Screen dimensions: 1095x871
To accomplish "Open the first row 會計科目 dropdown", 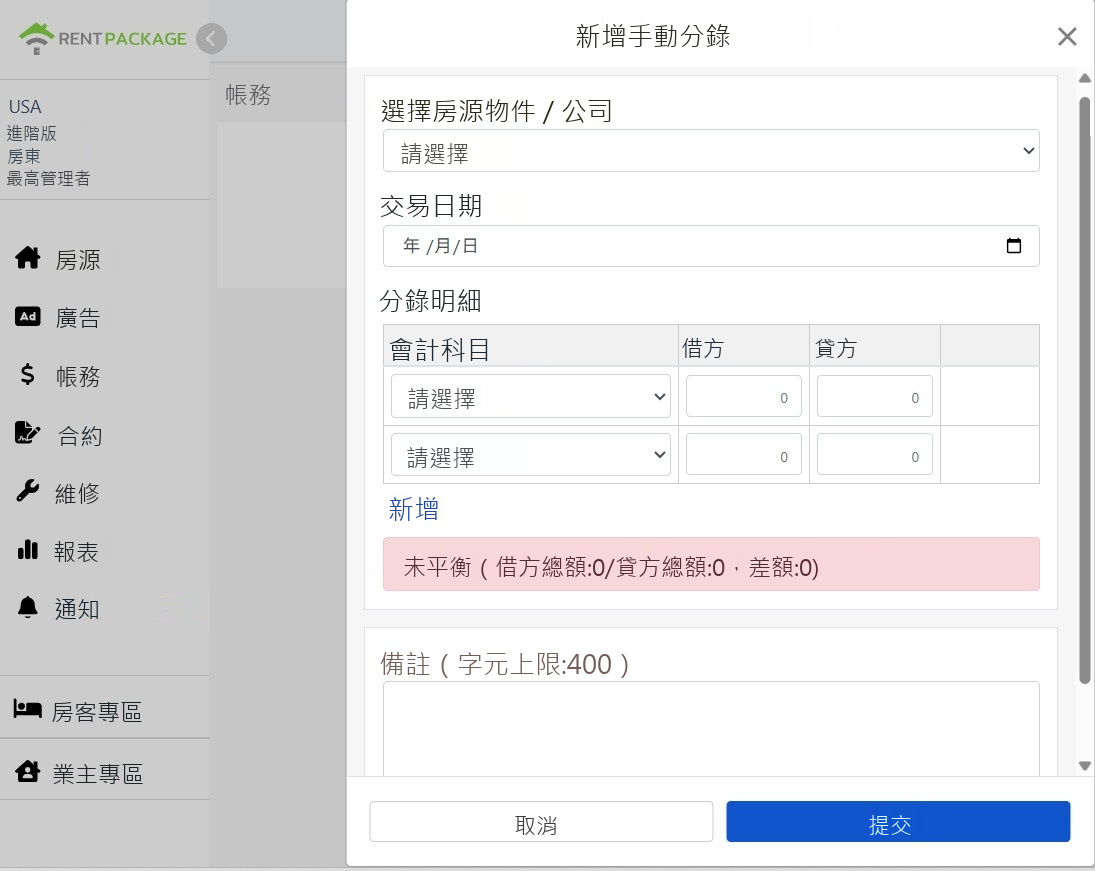I will point(531,397).
